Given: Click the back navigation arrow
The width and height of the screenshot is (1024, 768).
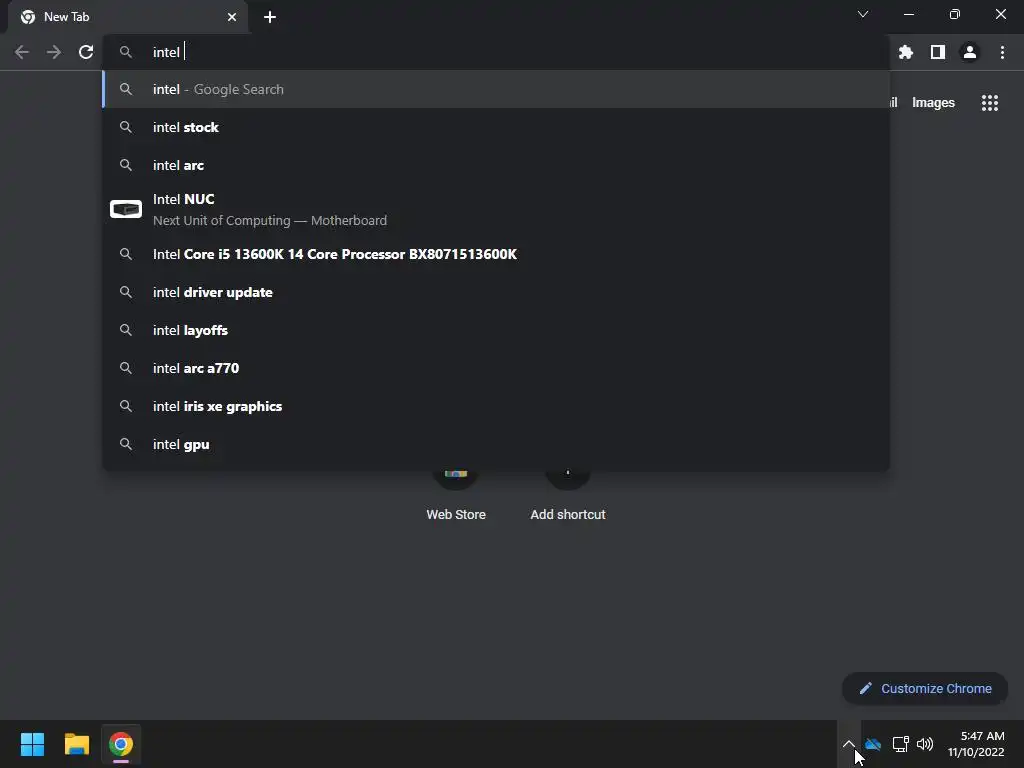Looking at the screenshot, I should [22, 52].
